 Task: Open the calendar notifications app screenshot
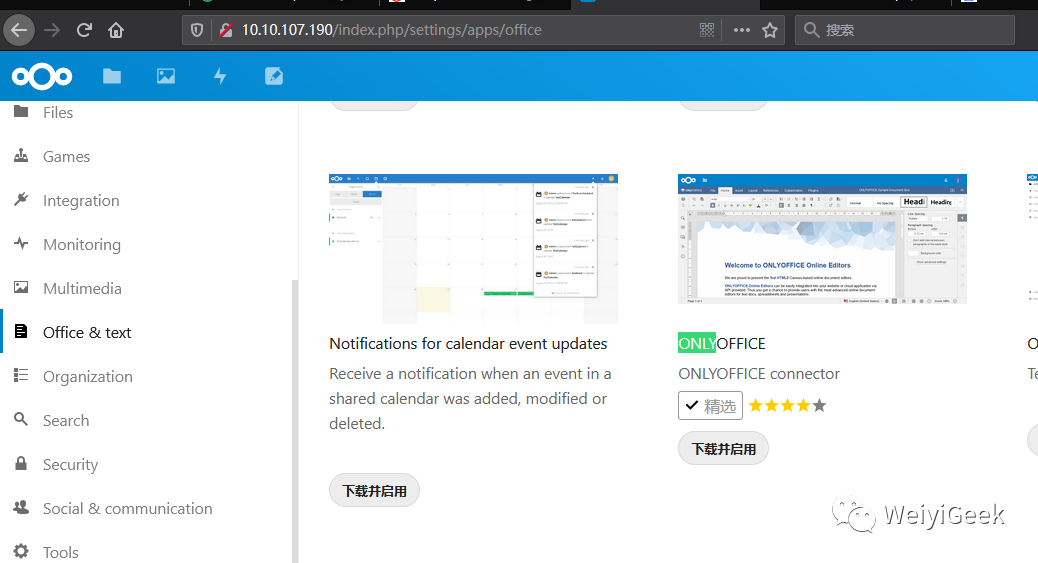pos(473,248)
